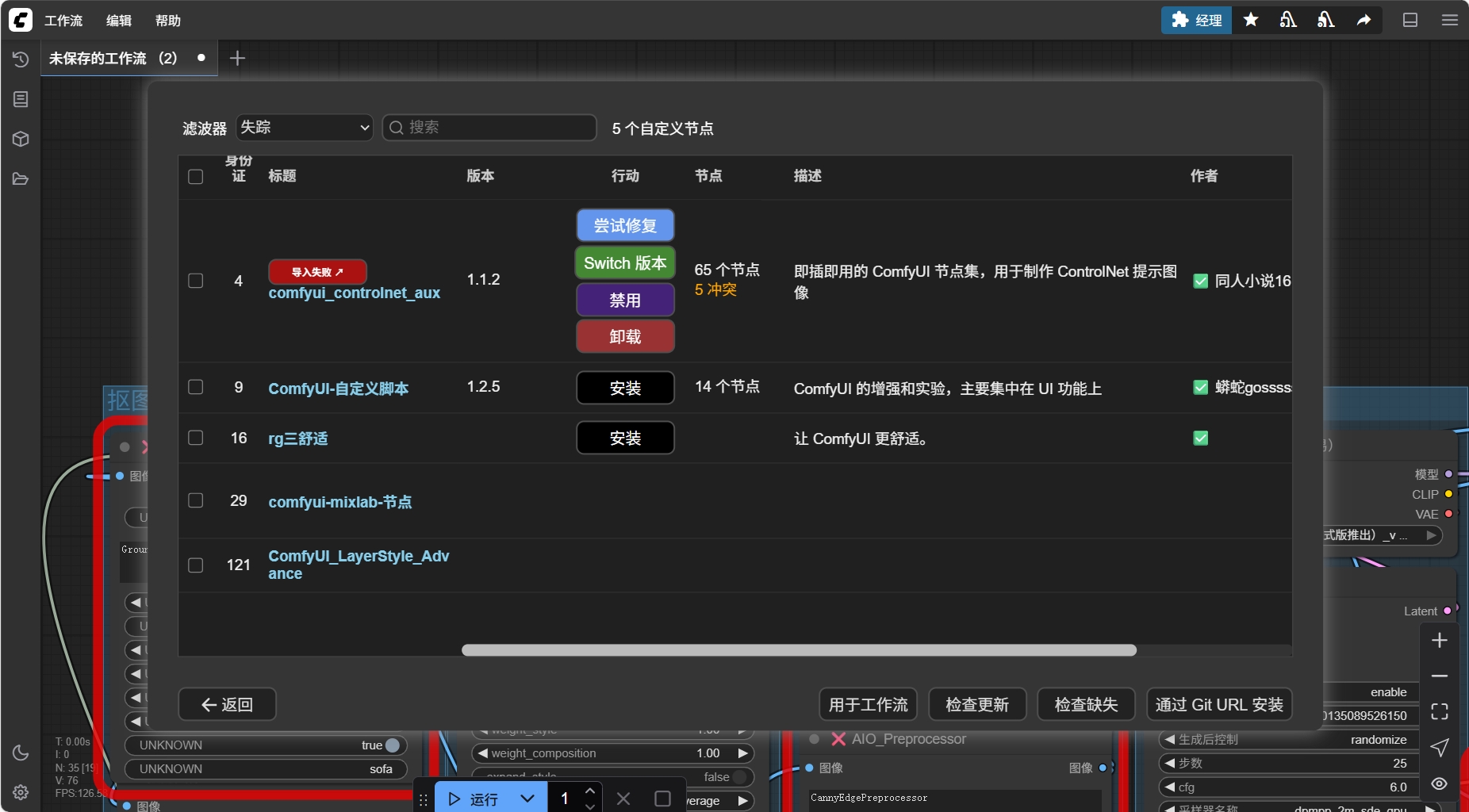This screenshot has width=1469, height=812.
Task: Open the folder icon in left sidebar
Action: [21, 179]
